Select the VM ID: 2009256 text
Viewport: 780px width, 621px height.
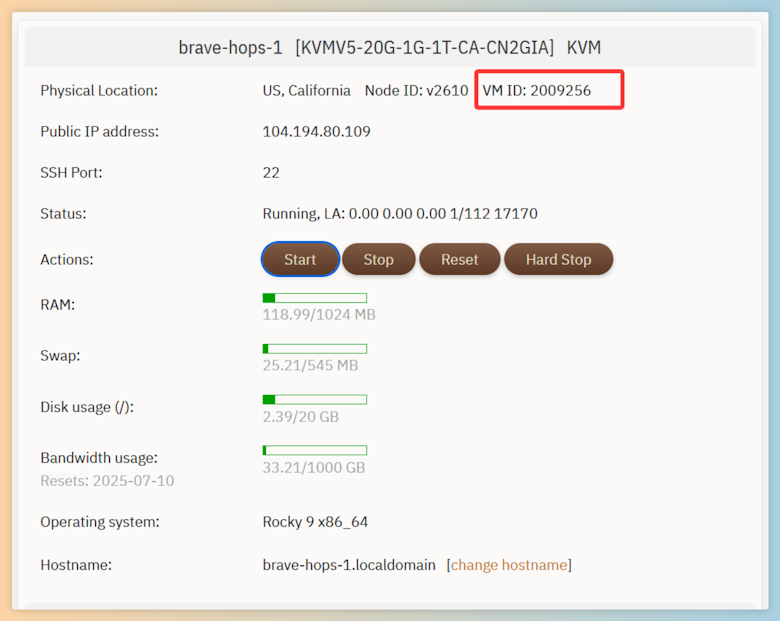coord(536,91)
